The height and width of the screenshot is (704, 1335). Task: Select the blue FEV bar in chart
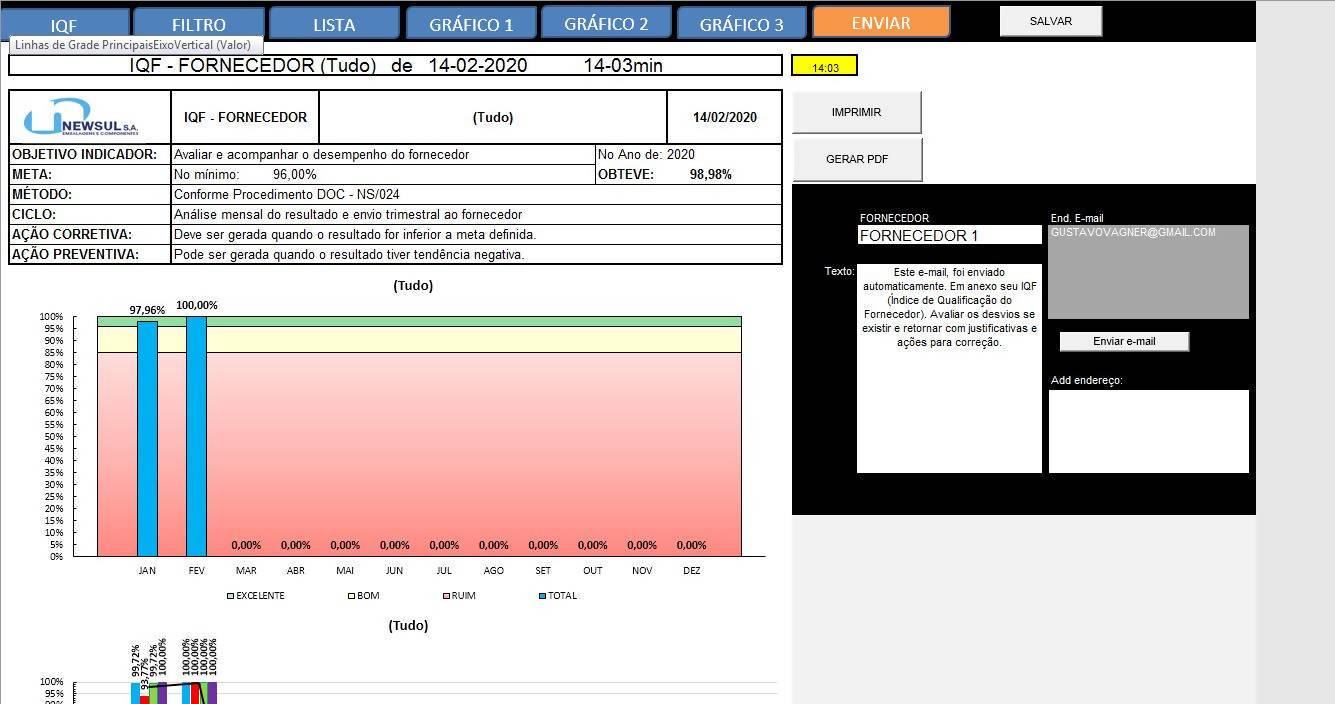[196, 436]
